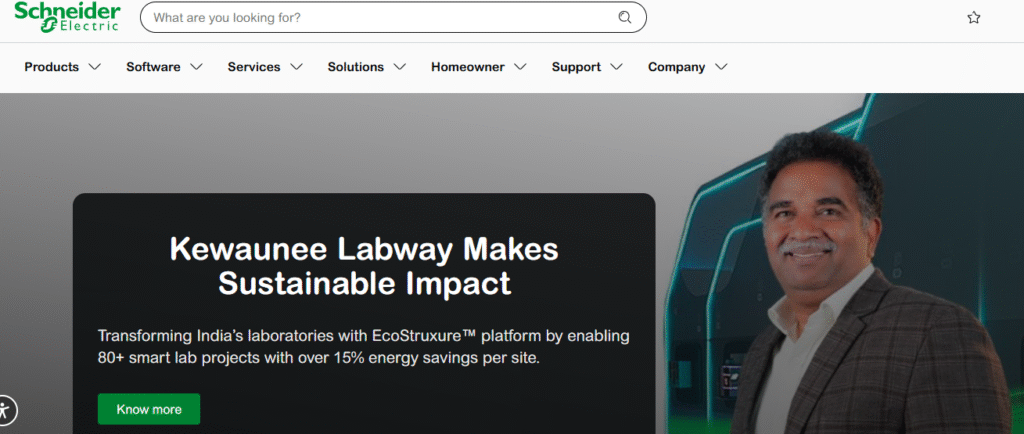Select the Solutions menu label
Viewport: 1024px width, 434px height.
pyautogui.click(x=355, y=67)
